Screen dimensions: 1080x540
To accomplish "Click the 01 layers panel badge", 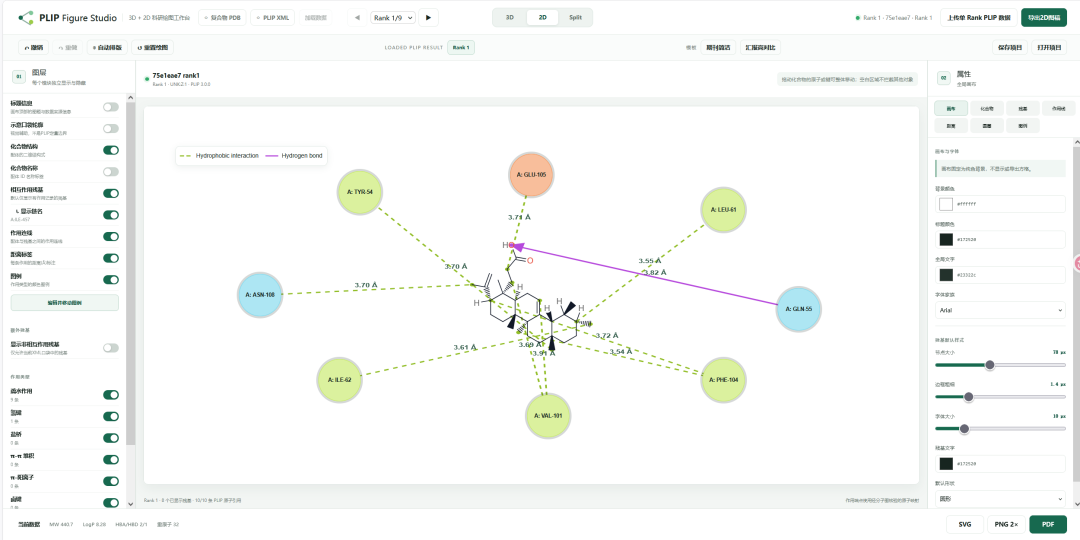I will click(x=19, y=76).
